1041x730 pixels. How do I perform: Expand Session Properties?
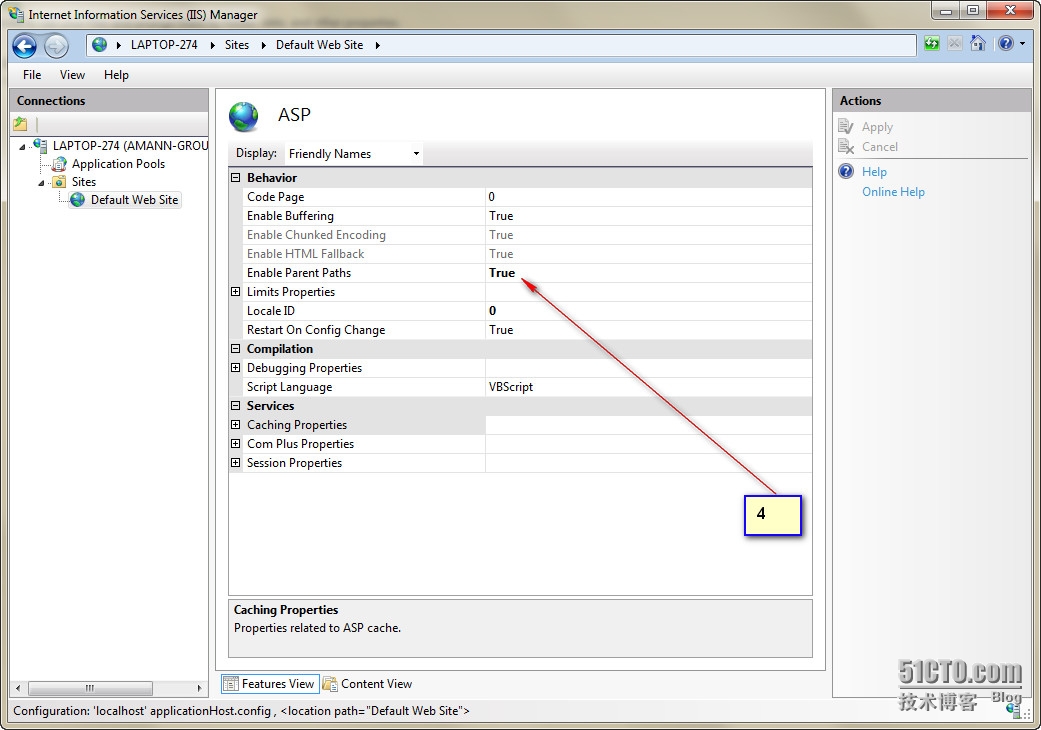pyautogui.click(x=235, y=463)
